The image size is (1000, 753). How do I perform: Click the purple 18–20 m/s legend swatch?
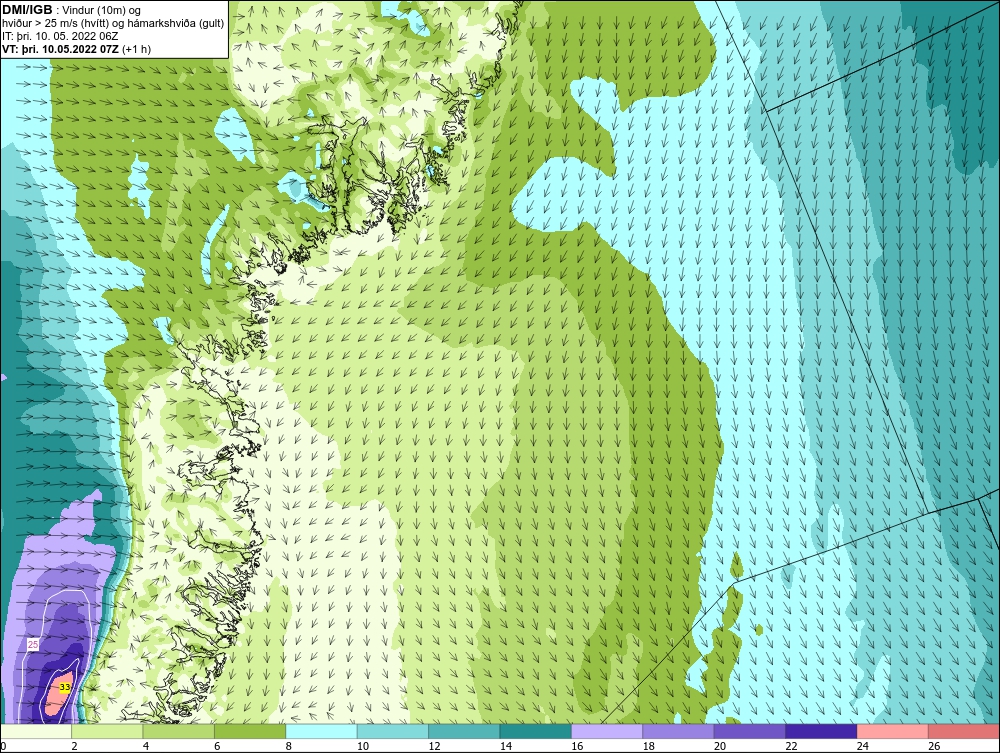pos(679,731)
